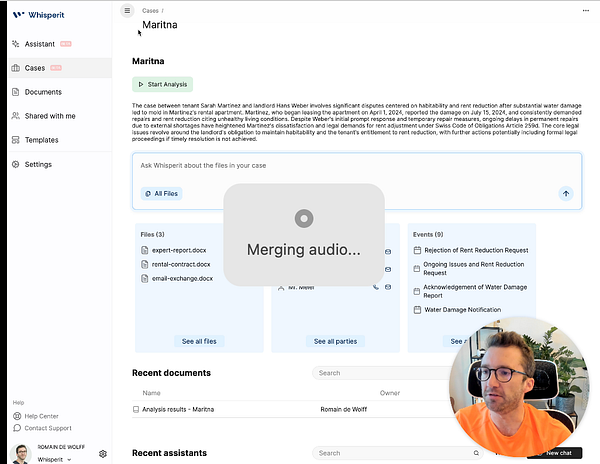Click the Files (3) heading
Viewport: 600px width, 464px height.
(x=152, y=234)
